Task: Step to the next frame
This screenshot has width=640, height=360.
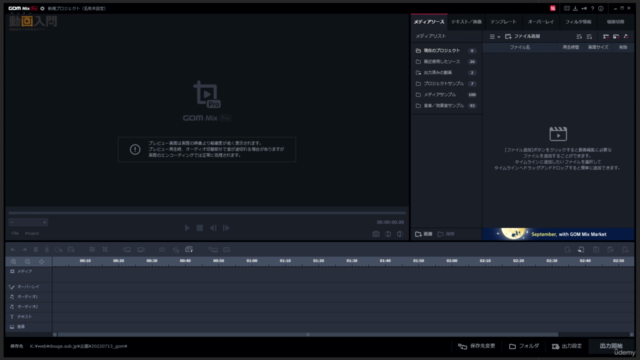Action: tap(226, 228)
